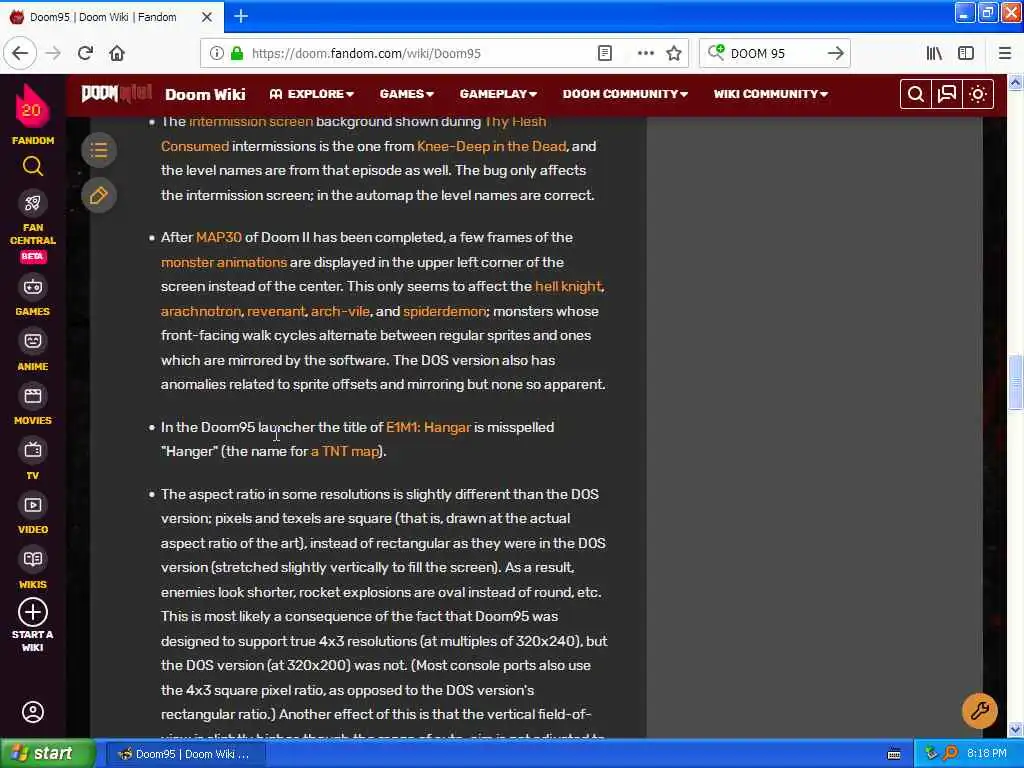Bookmark this page with the star

coord(674,53)
